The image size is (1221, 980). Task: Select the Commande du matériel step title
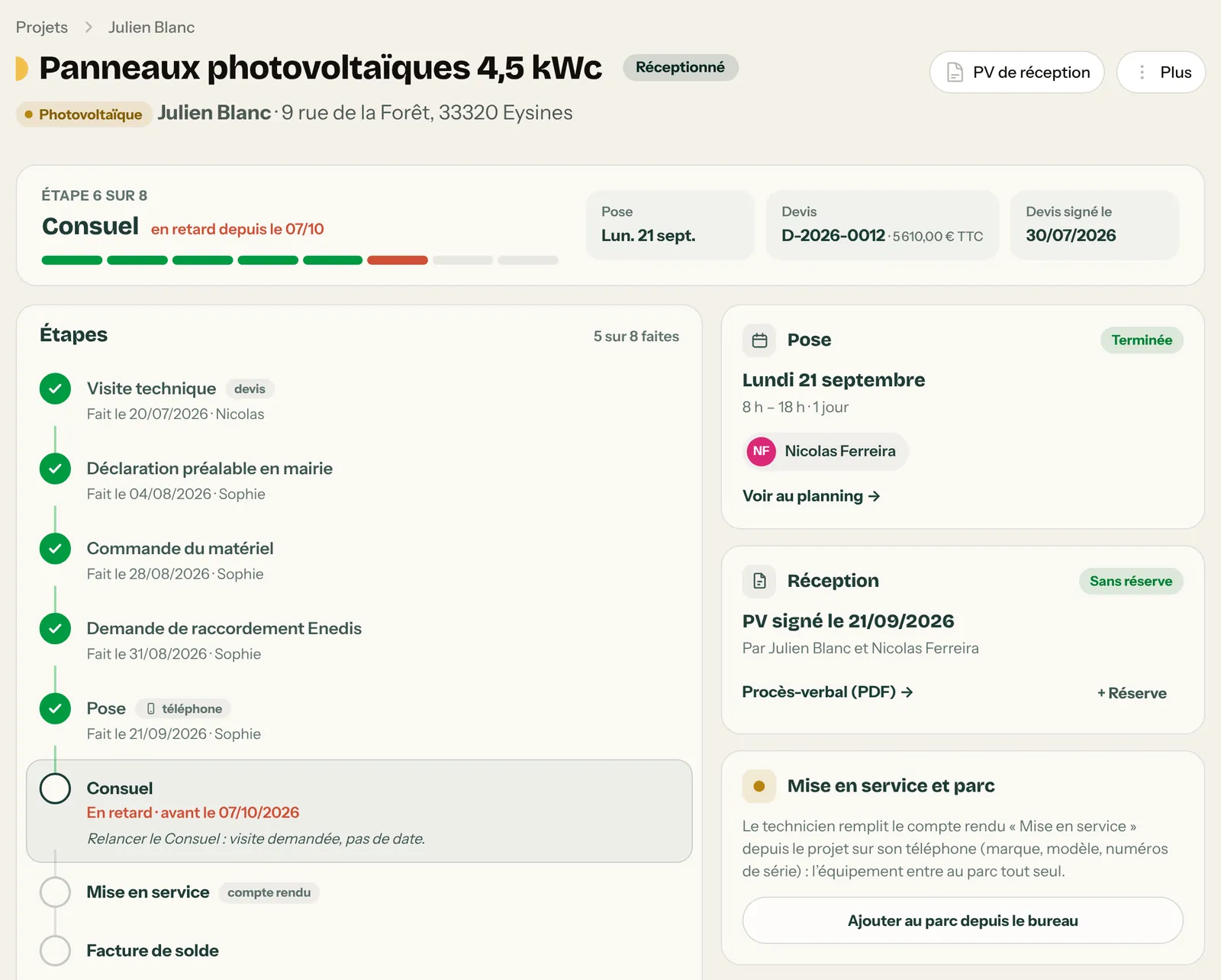pyautogui.click(x=180, y=549)
